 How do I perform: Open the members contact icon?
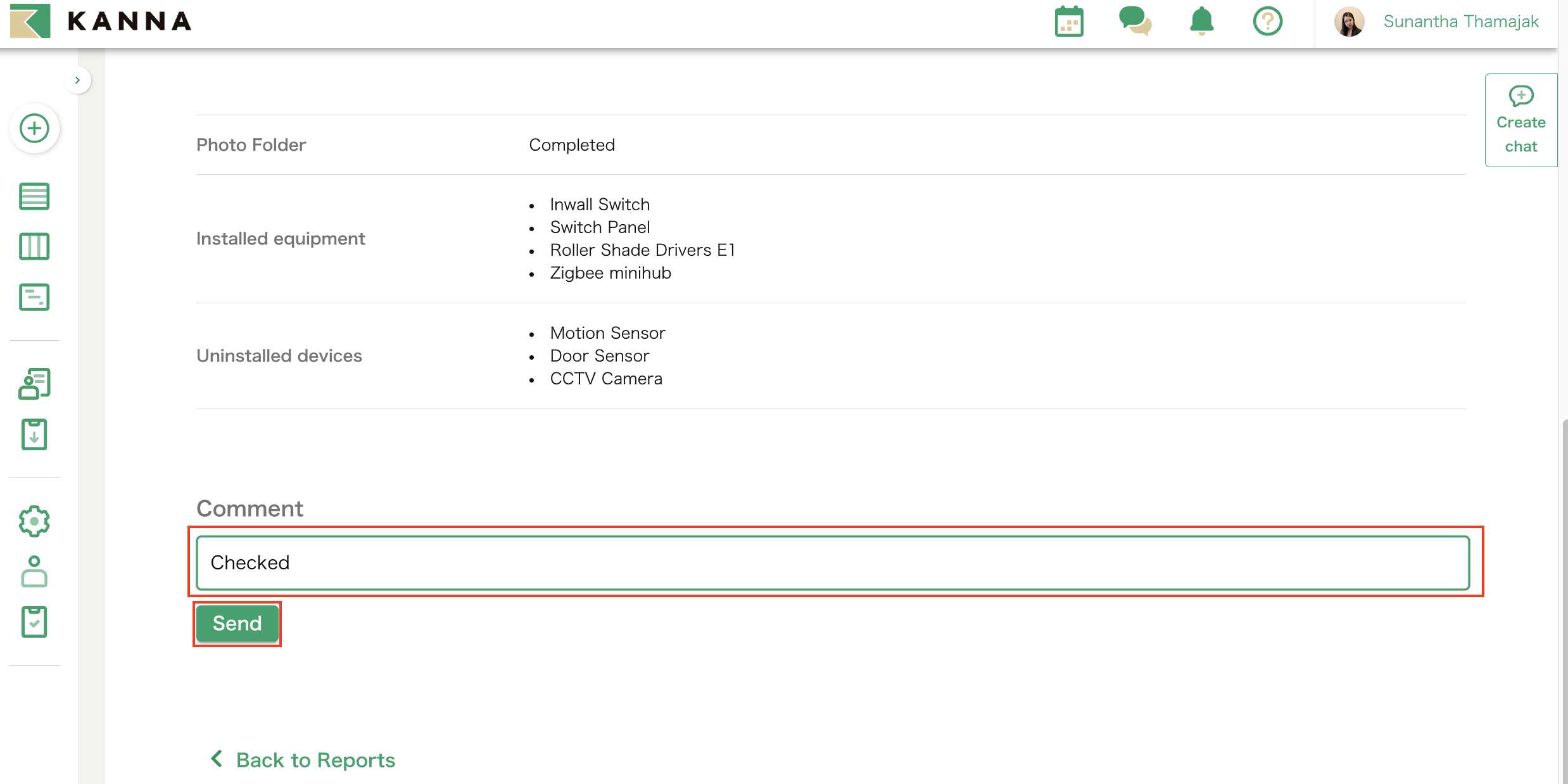point(34,383)
